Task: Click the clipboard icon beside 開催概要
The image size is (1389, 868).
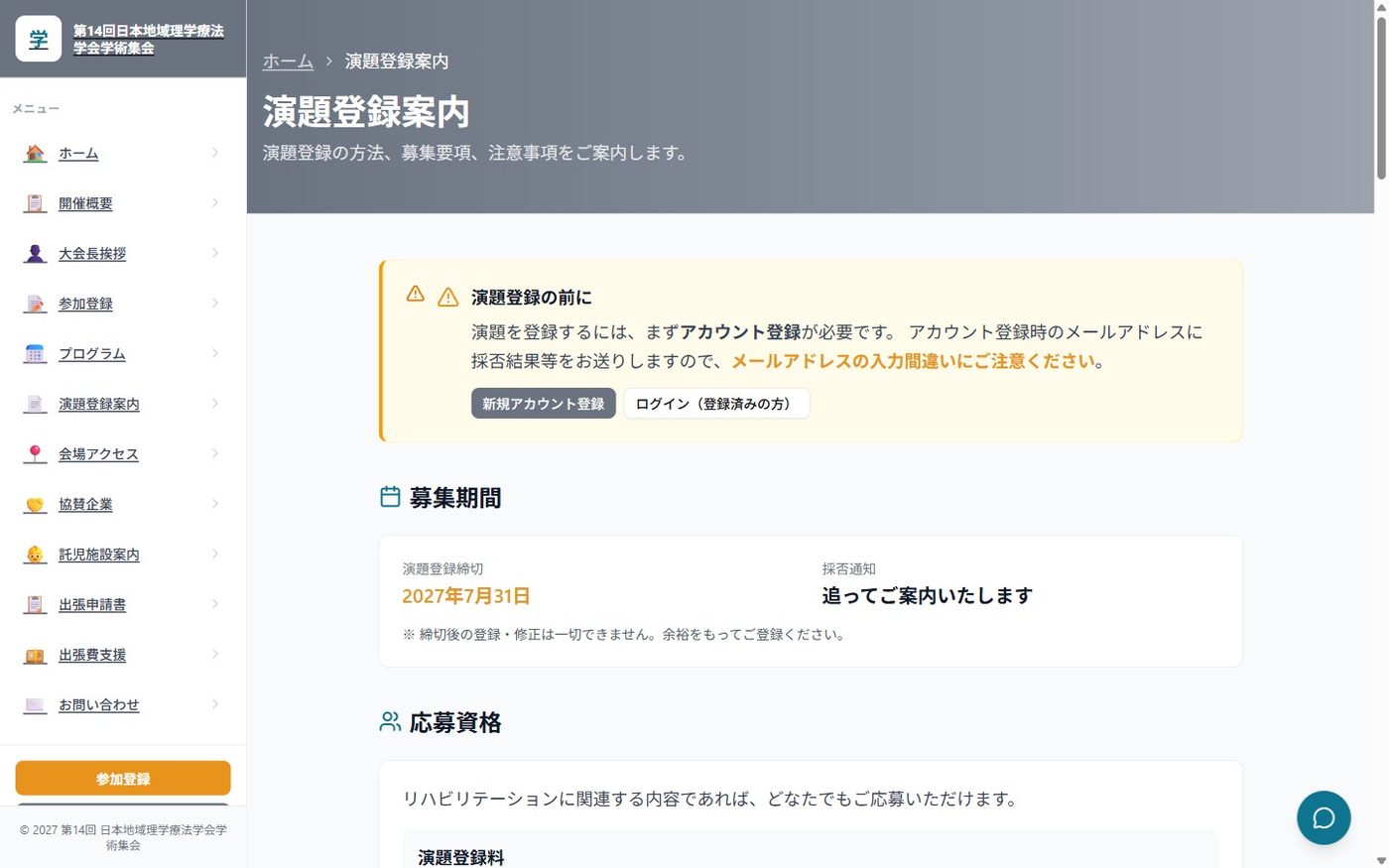Action: (x=35, y=203)
